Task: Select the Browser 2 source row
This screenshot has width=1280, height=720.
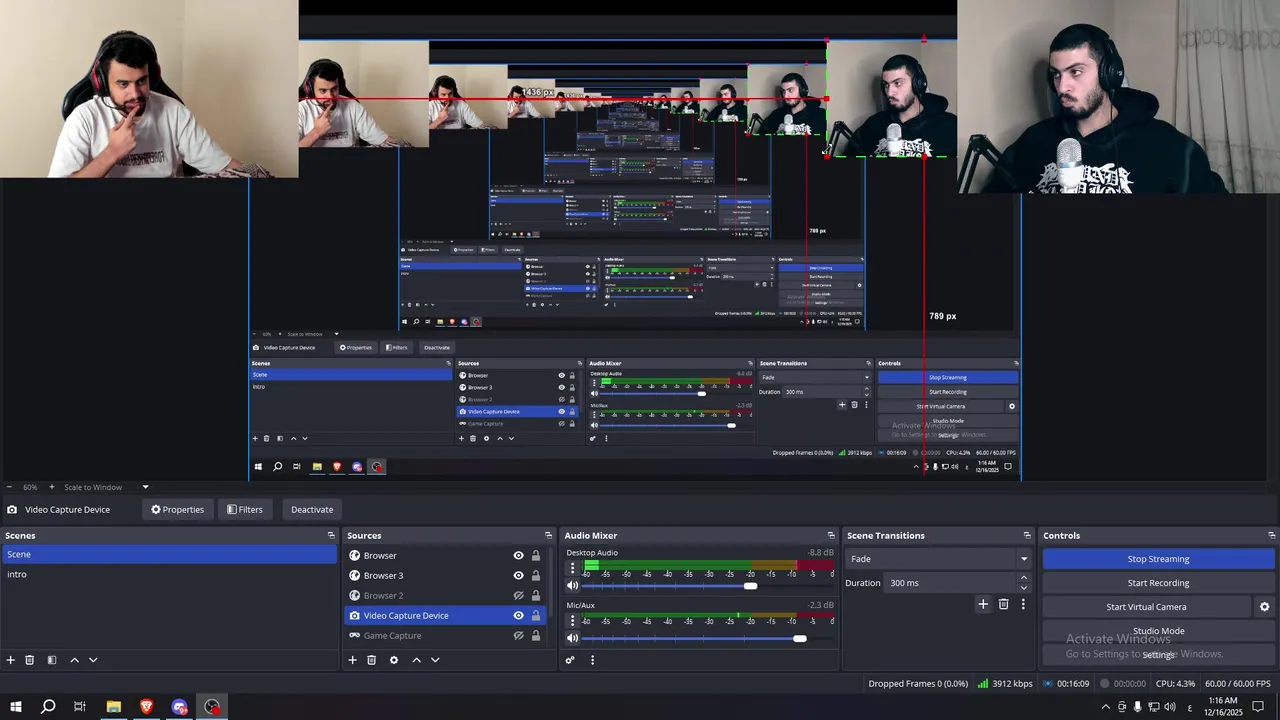Action: (x=445, y=596)
